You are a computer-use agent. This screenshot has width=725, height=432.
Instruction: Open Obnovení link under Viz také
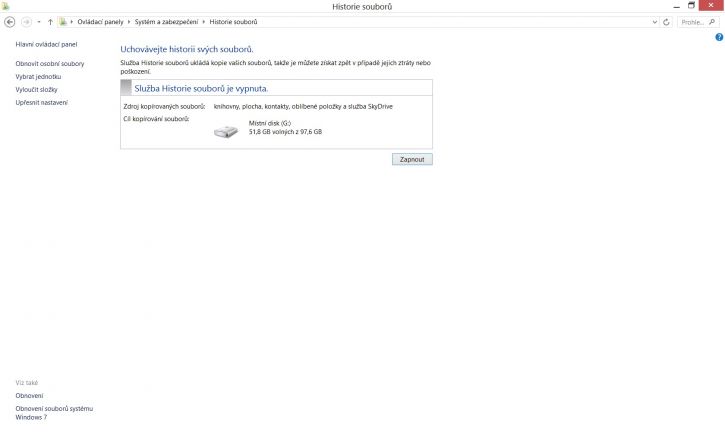pyautogui.click(x=29, y=396)
